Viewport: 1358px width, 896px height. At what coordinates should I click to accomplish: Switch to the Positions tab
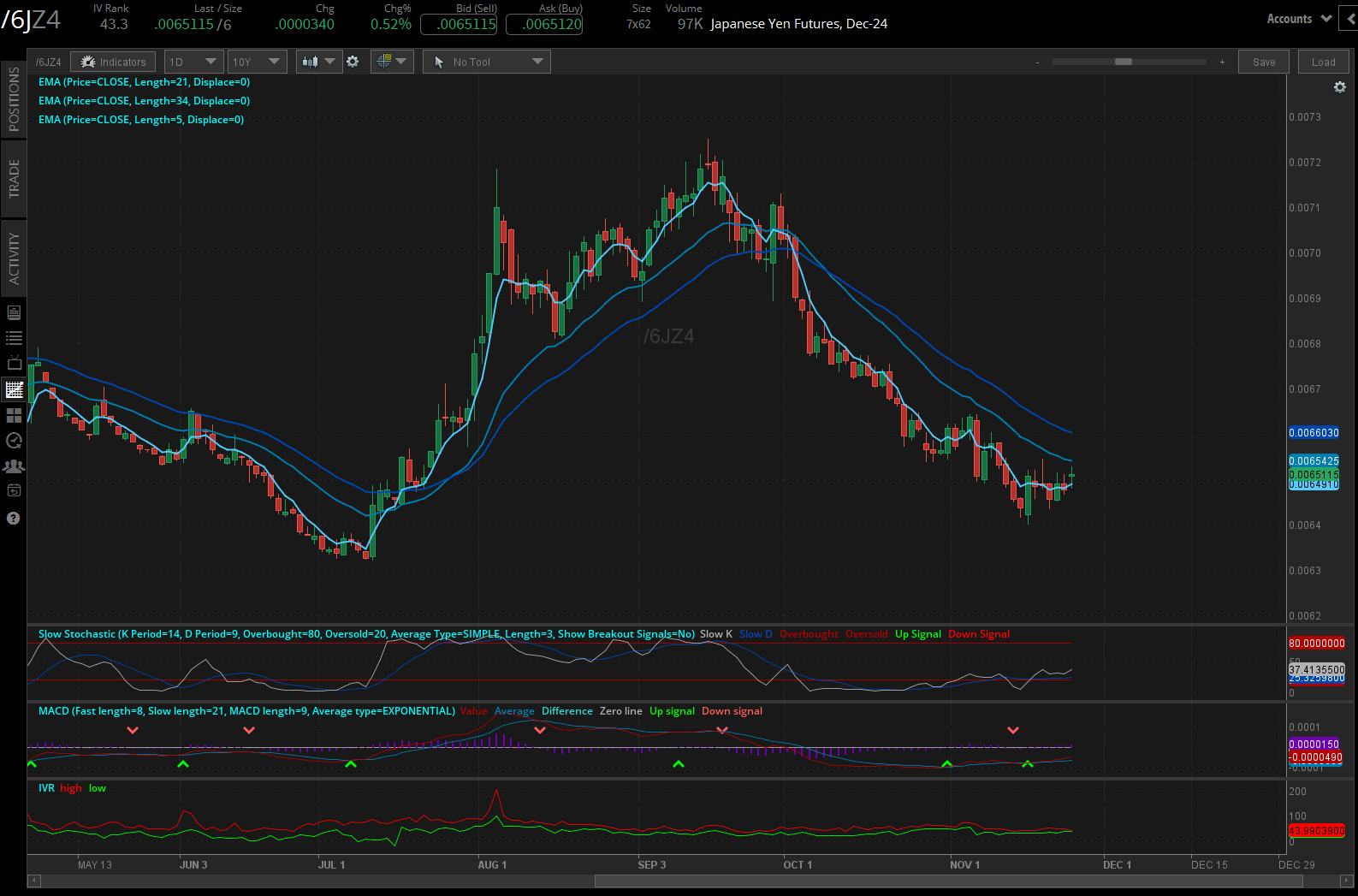coord(14,99)
